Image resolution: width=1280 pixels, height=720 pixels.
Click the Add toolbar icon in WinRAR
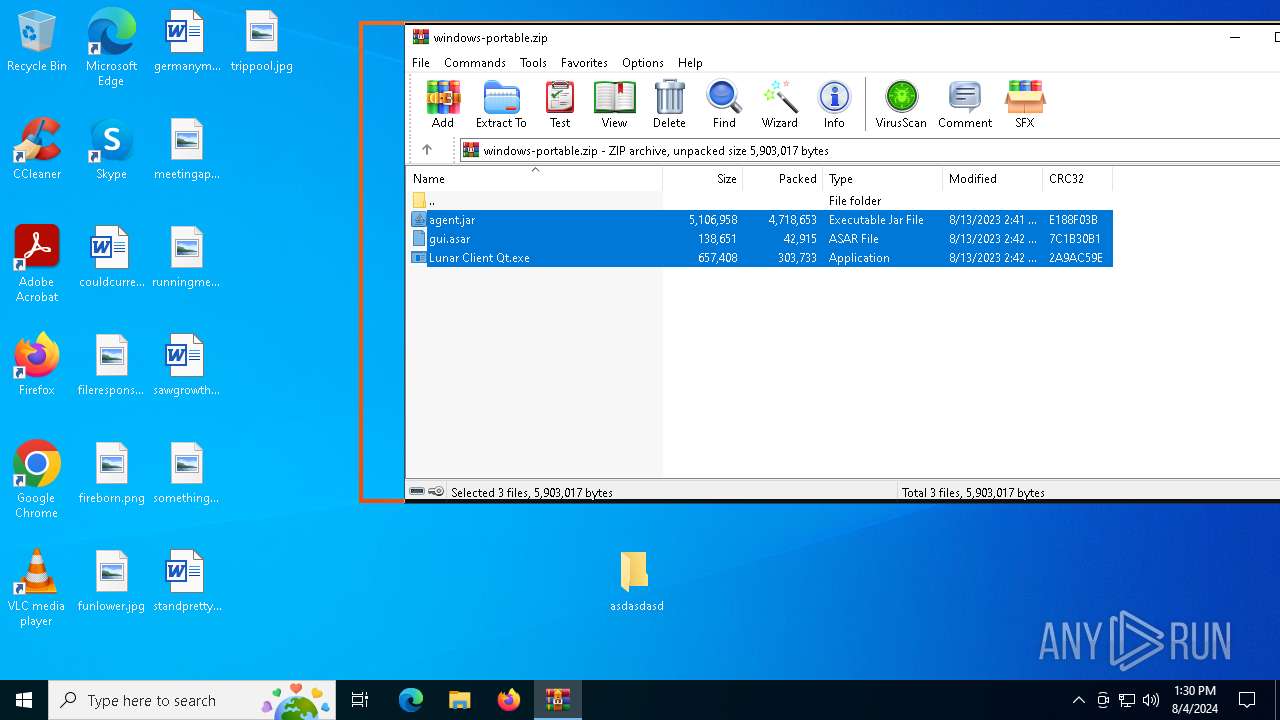point(443,105)
